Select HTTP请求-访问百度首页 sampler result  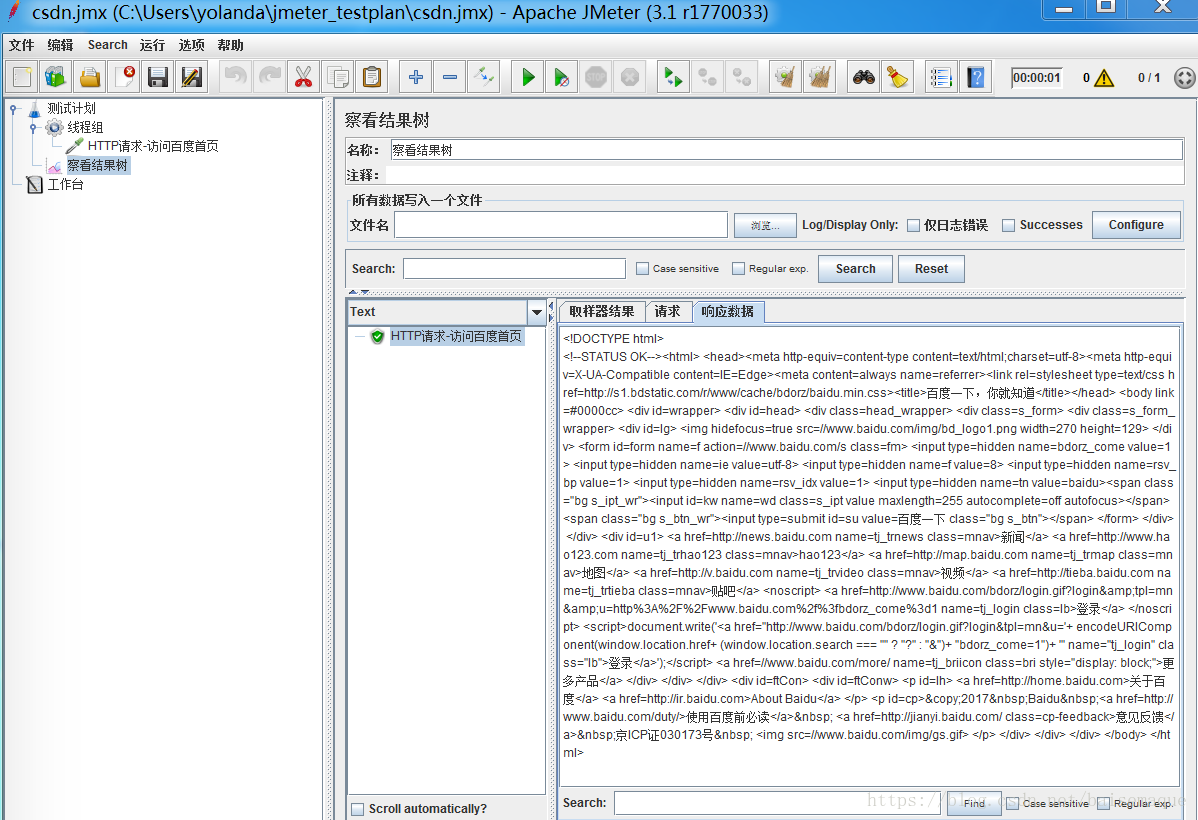tap(456, 336)
